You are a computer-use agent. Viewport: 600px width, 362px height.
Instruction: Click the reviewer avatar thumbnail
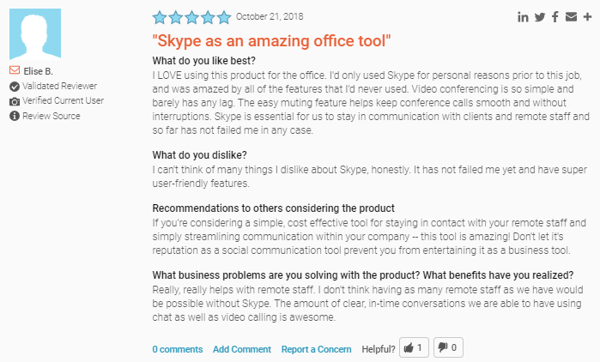35,34
